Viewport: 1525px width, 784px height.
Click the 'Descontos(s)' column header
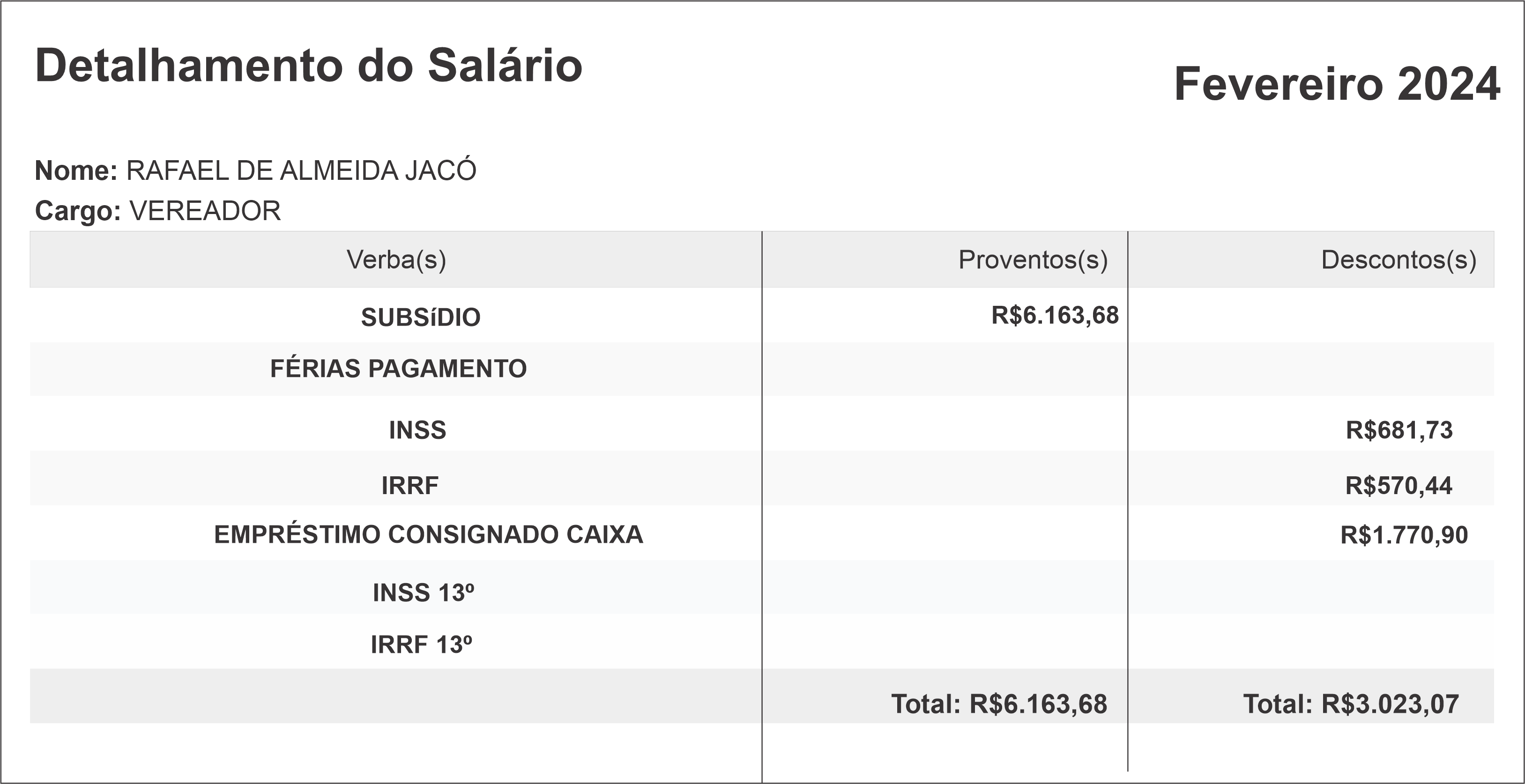pyautogui.click(x=1399, y=260)
